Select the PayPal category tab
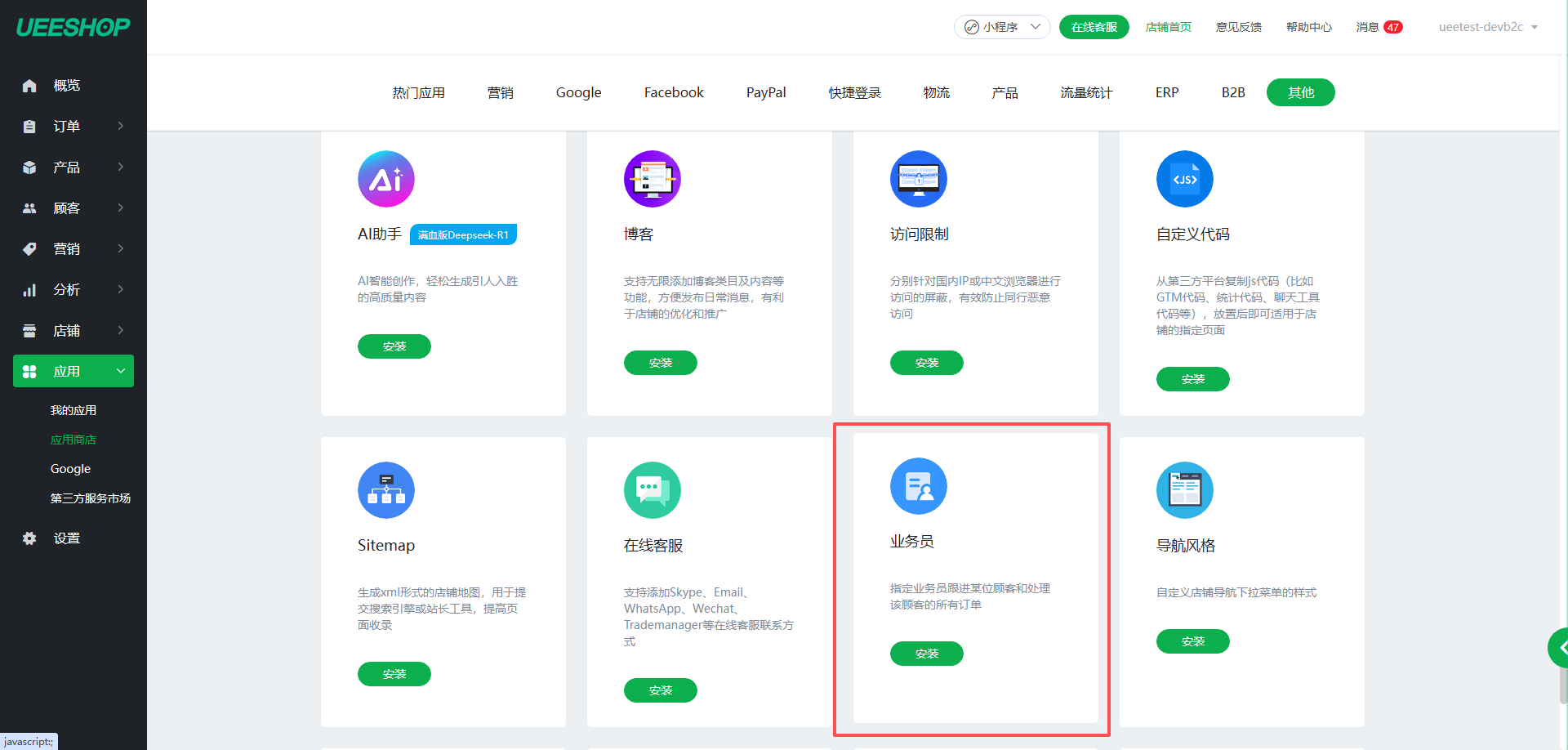 pyautogui.click(x=765, y=92)
